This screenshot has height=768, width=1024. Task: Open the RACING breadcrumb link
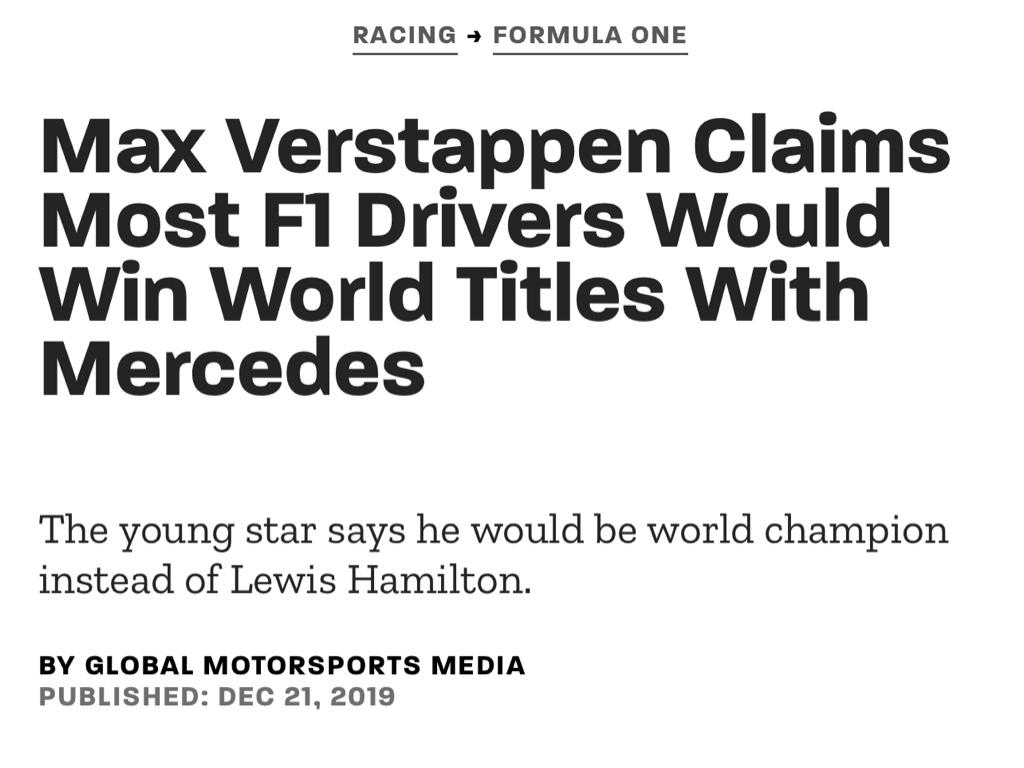coord(405,35)
